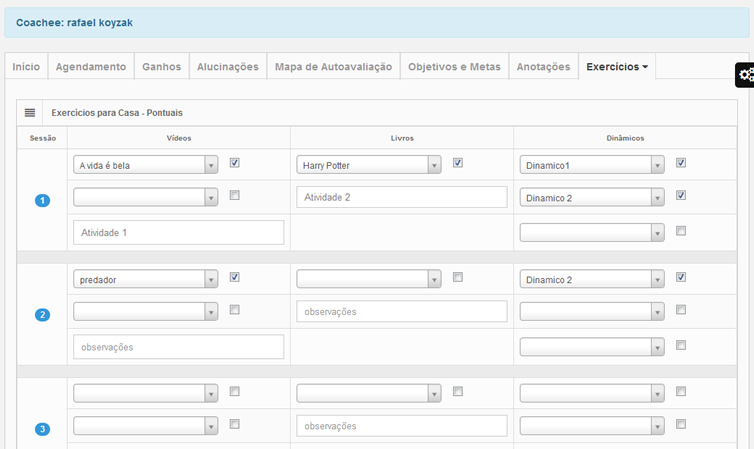Click the hamburger menu icon beside Exercícios para Casa

point(30,113)
